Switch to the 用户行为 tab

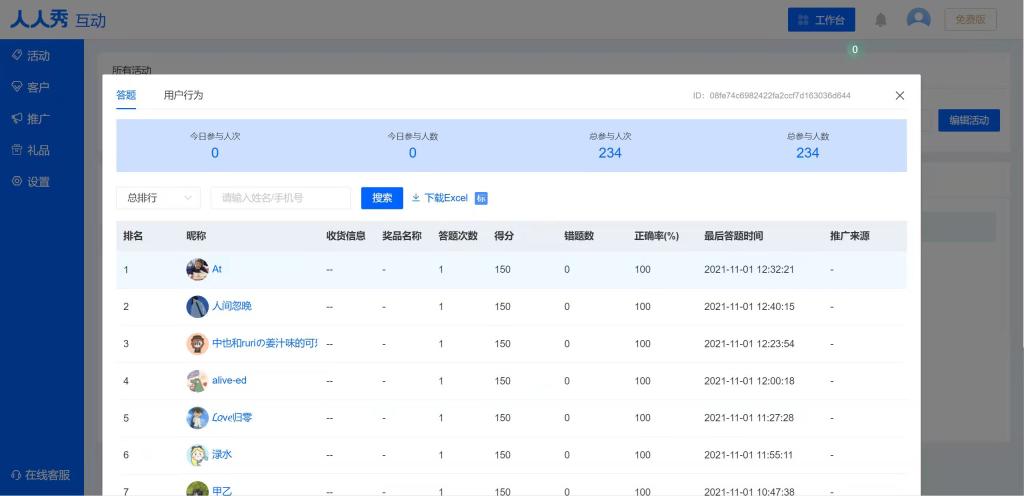click(x=184, y=95)
